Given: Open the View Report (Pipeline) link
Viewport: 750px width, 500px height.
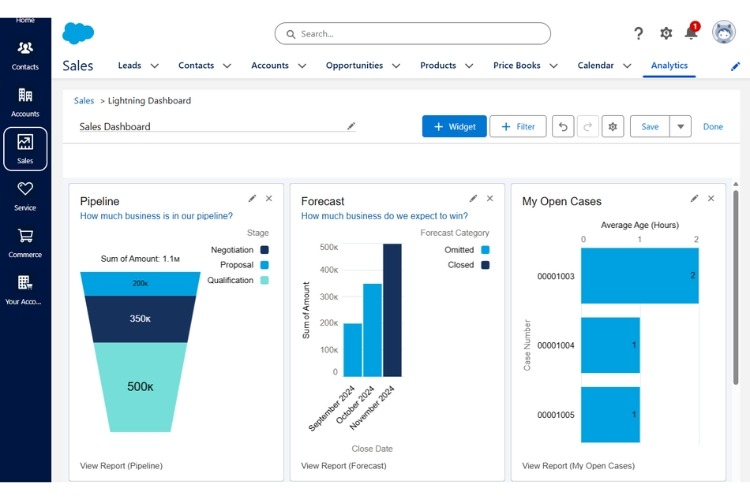Looking at the screenshot, I should pyautogui.click(x=121, y=466).
